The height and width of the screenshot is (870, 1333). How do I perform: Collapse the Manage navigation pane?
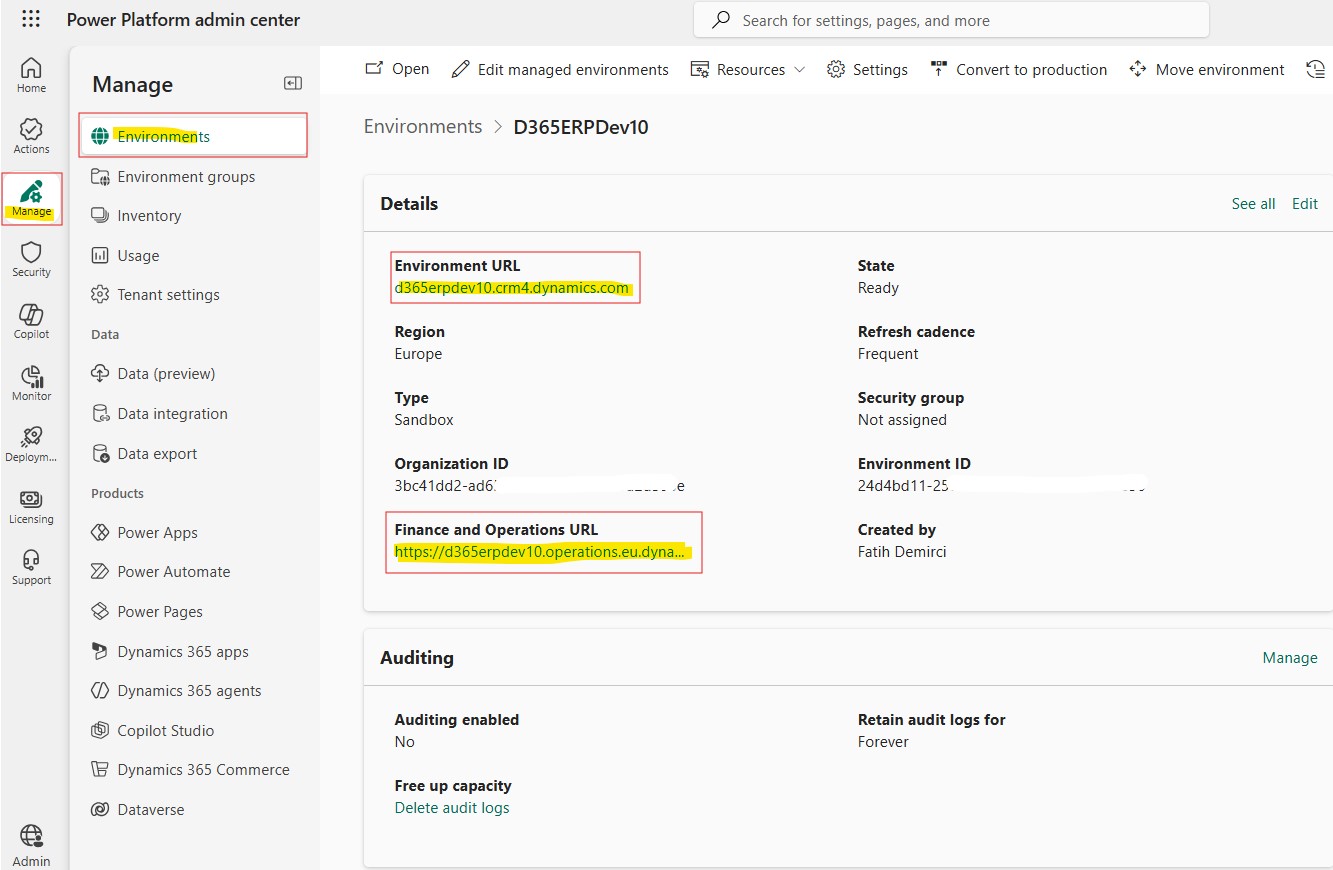tap(293, 84)
